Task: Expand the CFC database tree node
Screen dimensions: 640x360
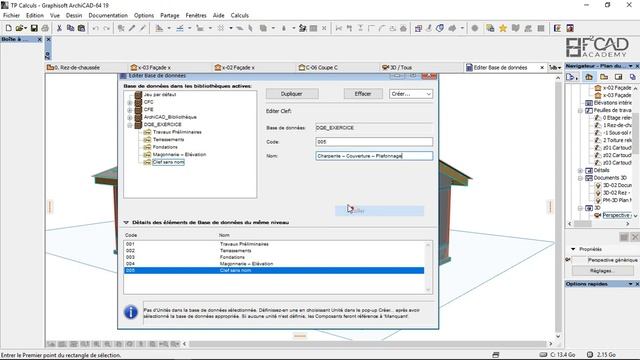Action: click(x=130, y=102)
